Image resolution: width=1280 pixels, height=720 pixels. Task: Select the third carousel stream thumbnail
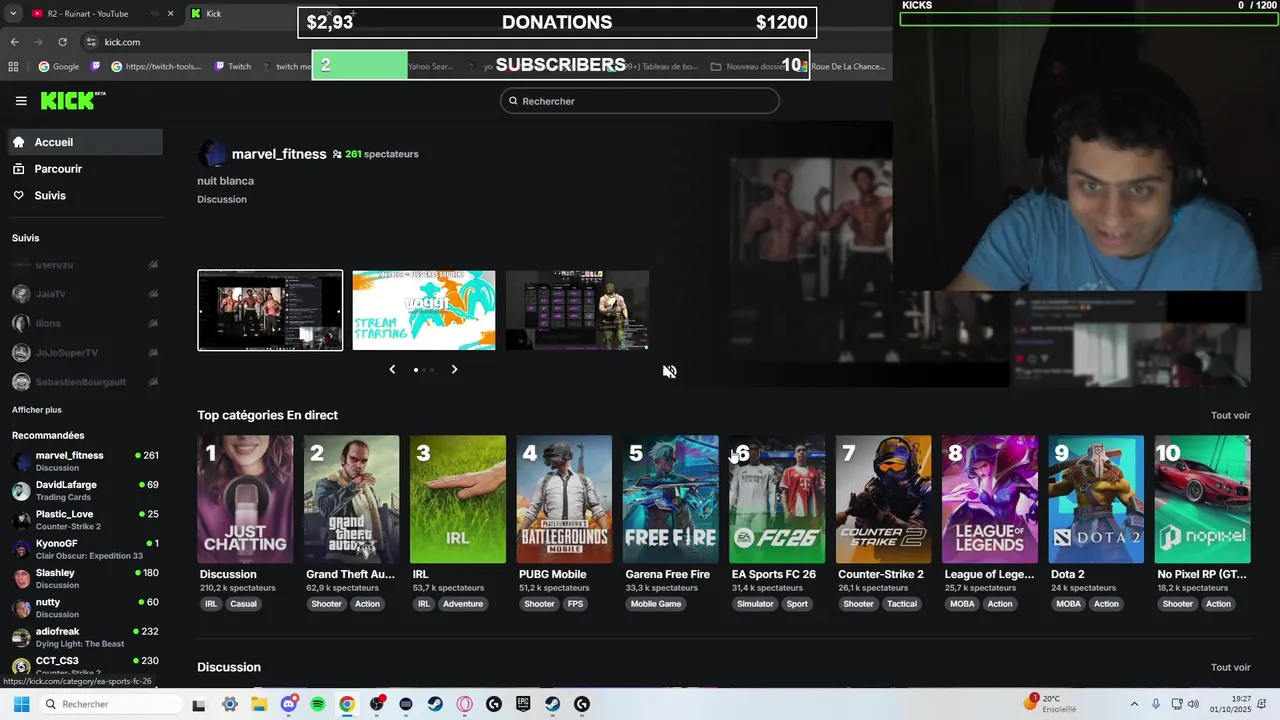point(577,310)
